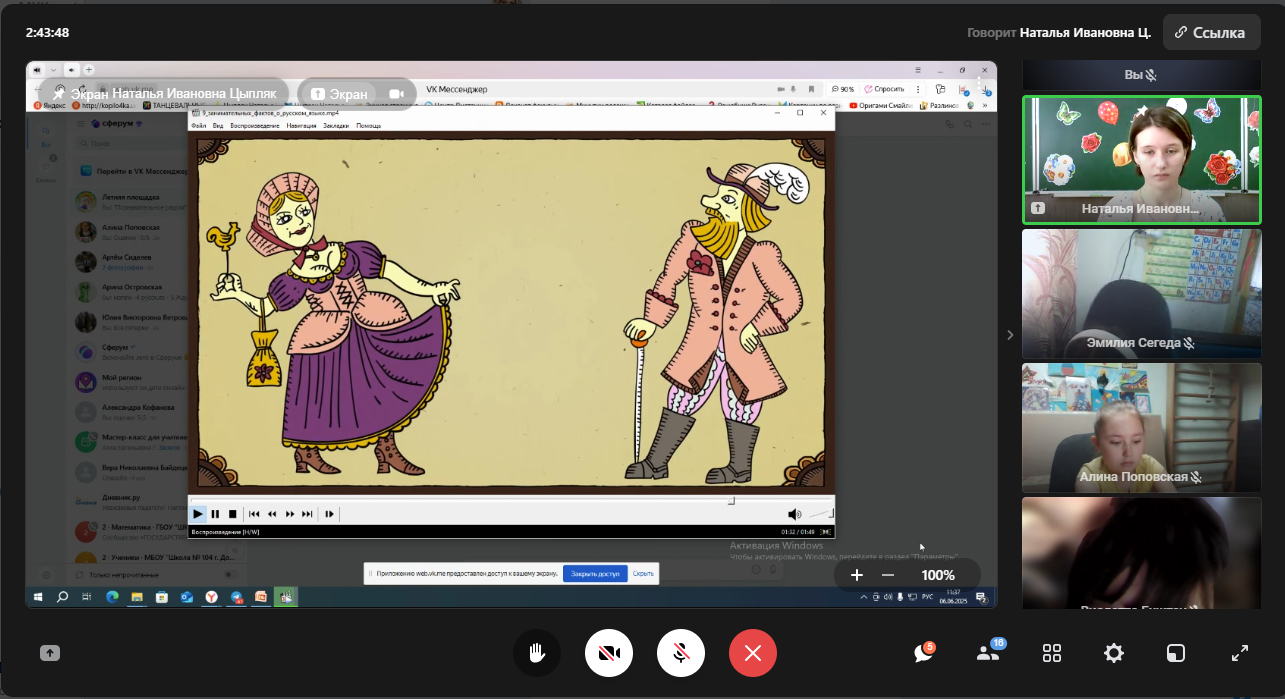Fast-forward the video in media player
1285x699 pixels.
(x=290, y=514)
